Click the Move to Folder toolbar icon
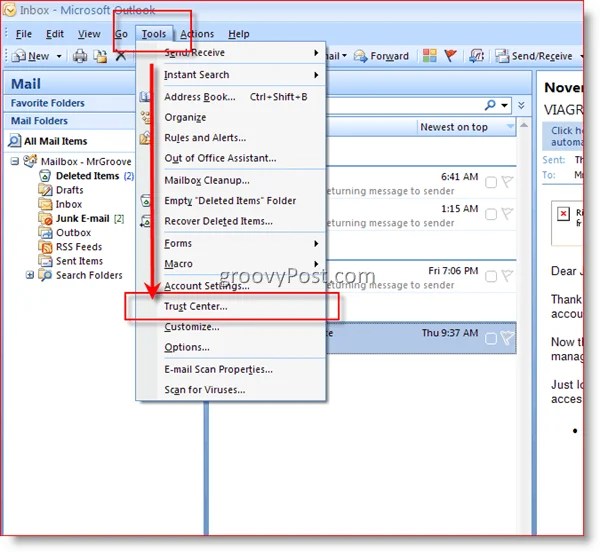 (x=100, y=56)
